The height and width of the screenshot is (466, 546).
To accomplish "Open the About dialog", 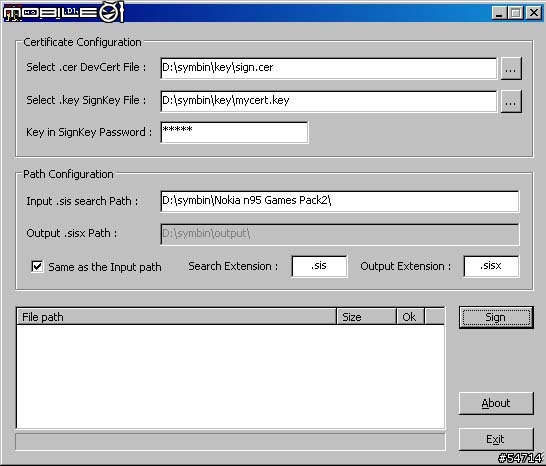I will [496, 403].
